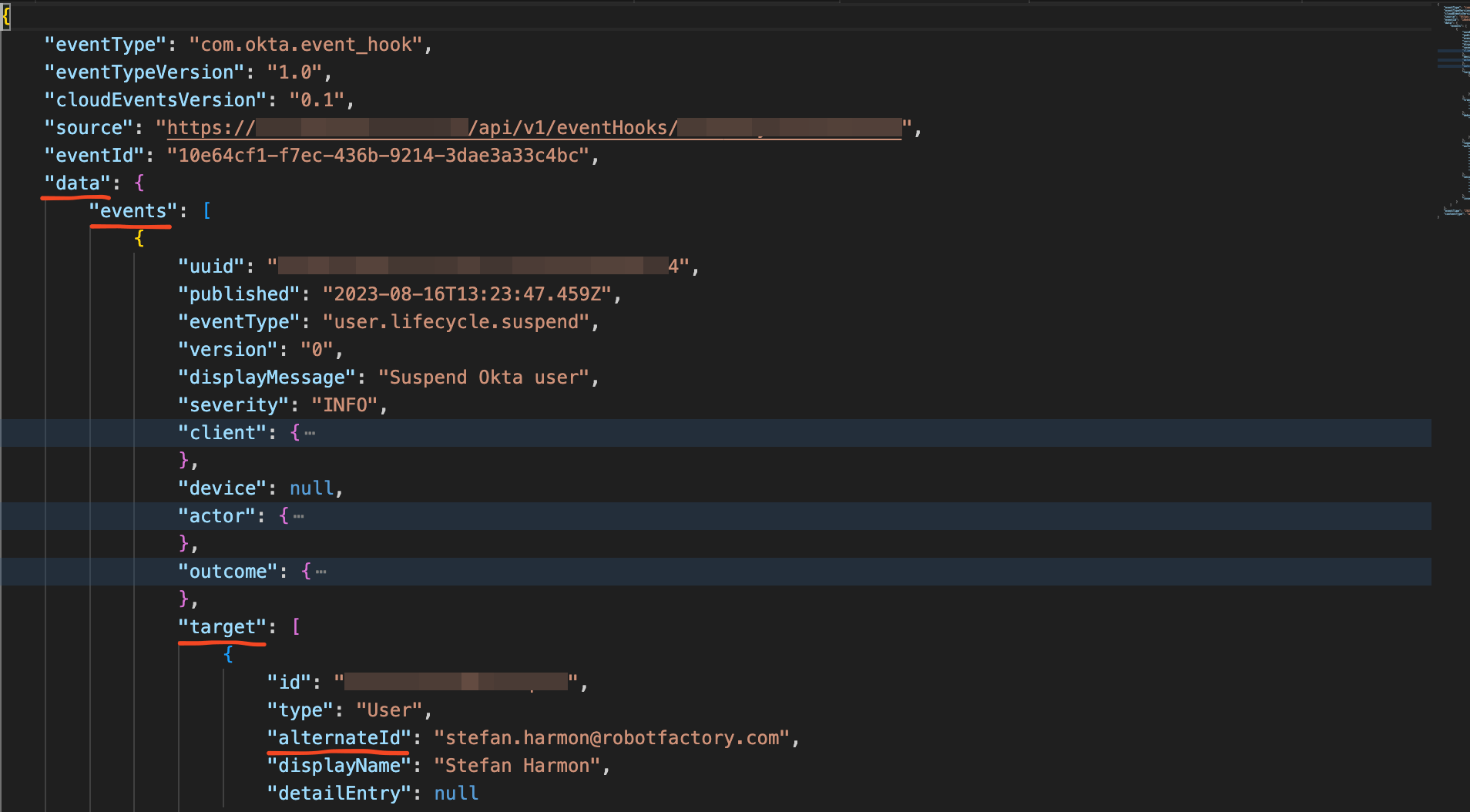This screenshot has width=1470, height=812.
Task: Click the closing brace below "actor"
Action: tap(184, 544)
